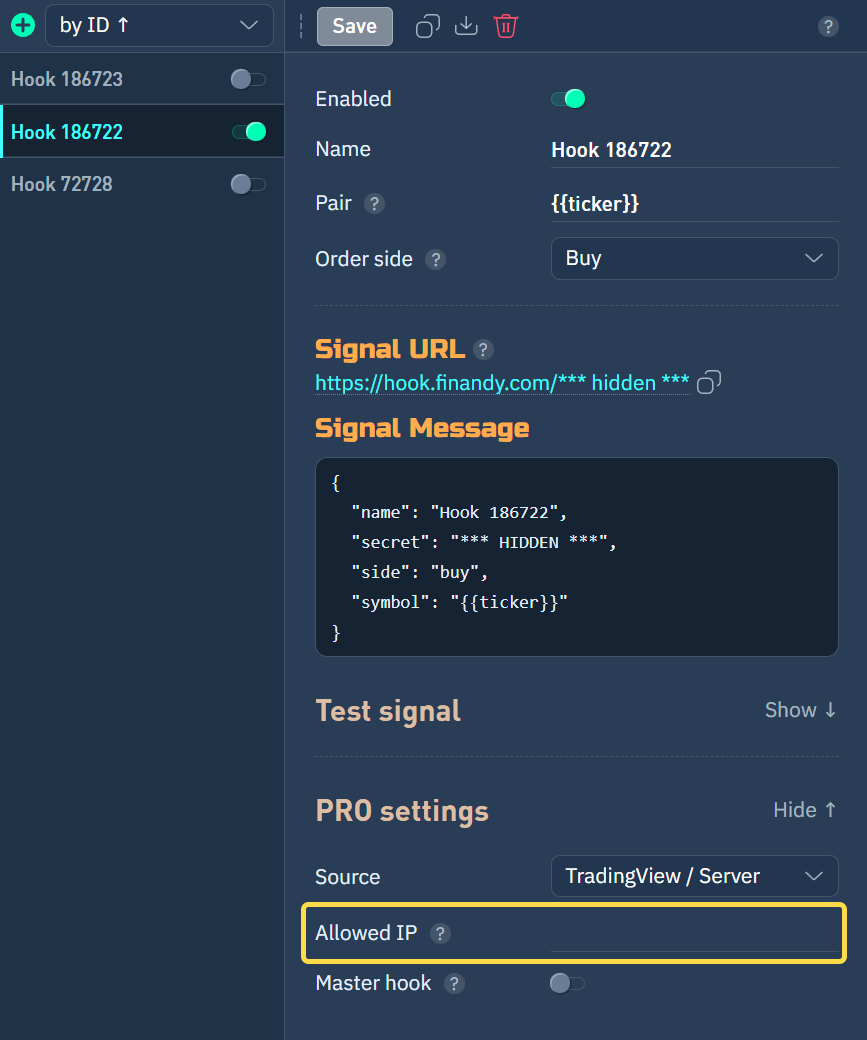Open help via top-right question mark
Image resolution: width=867 pixels, height=1040 pixels.
[x=828, y=27]
